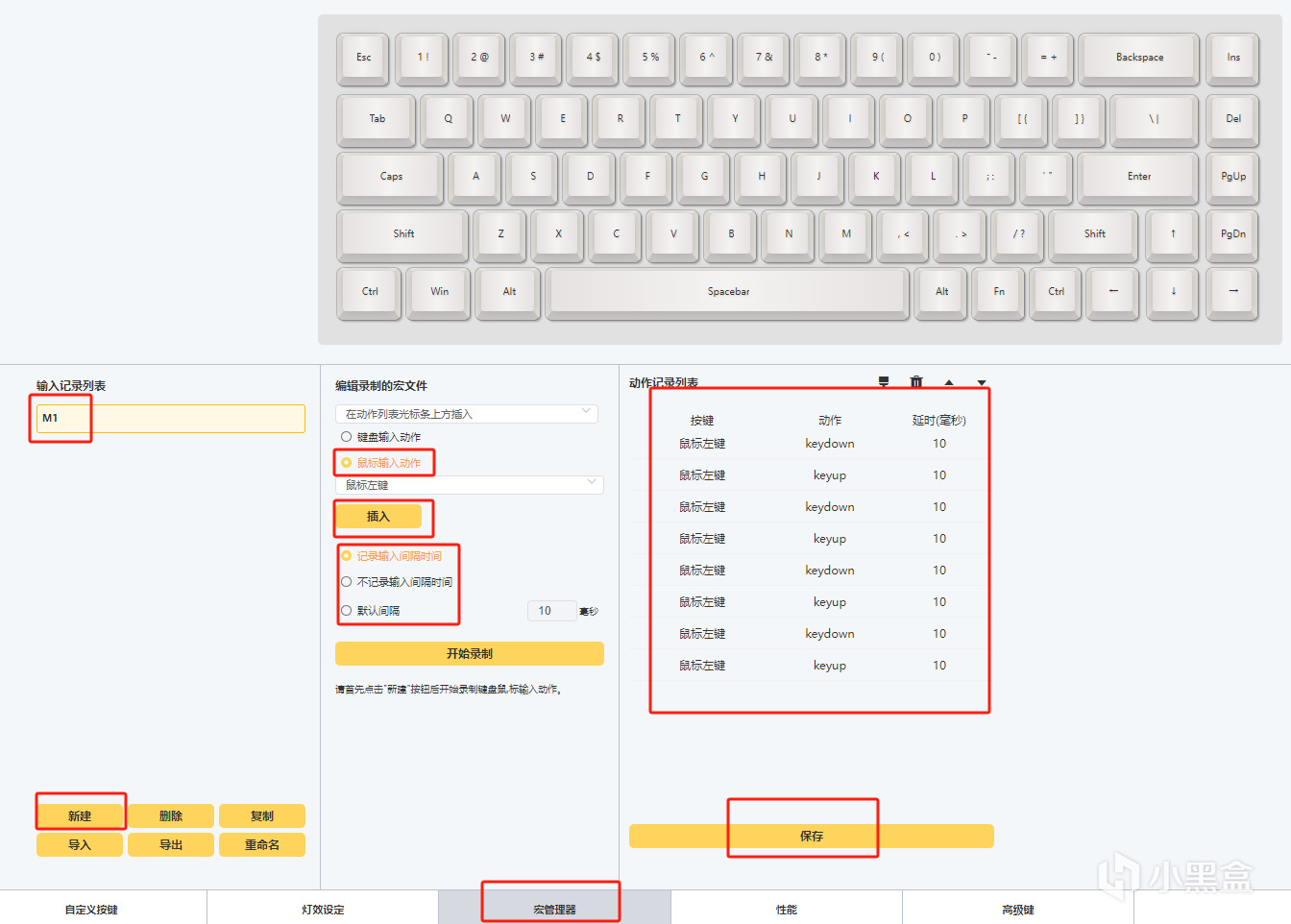Image resolution: width=1291 pixels, height=924 pixels.
Task: Click the Del key on the keyboard
Action: 1233,119
